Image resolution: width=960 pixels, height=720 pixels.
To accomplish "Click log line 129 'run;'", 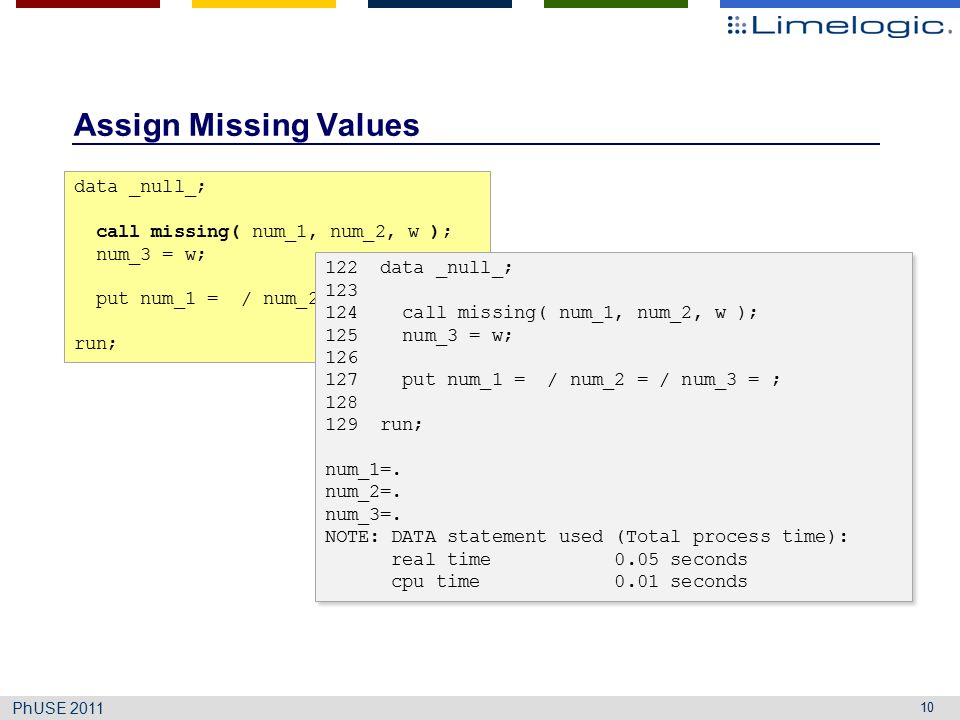I will [x=374, y=424].
